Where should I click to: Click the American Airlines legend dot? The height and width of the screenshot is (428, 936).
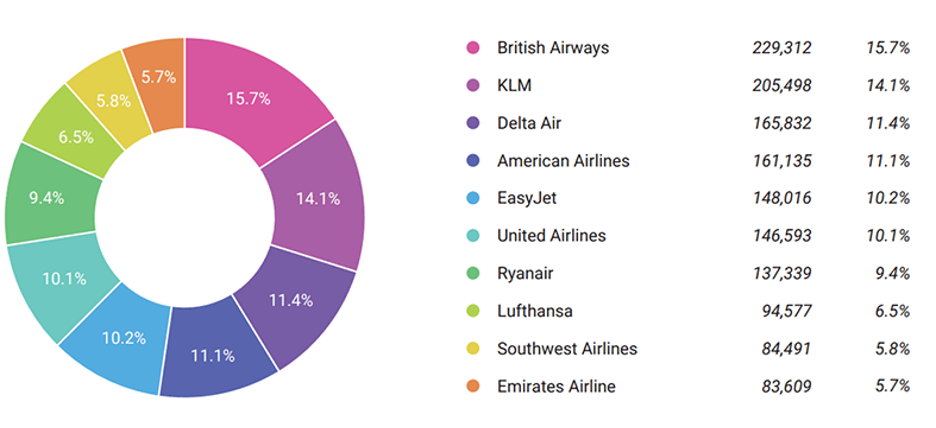[473, 161]
